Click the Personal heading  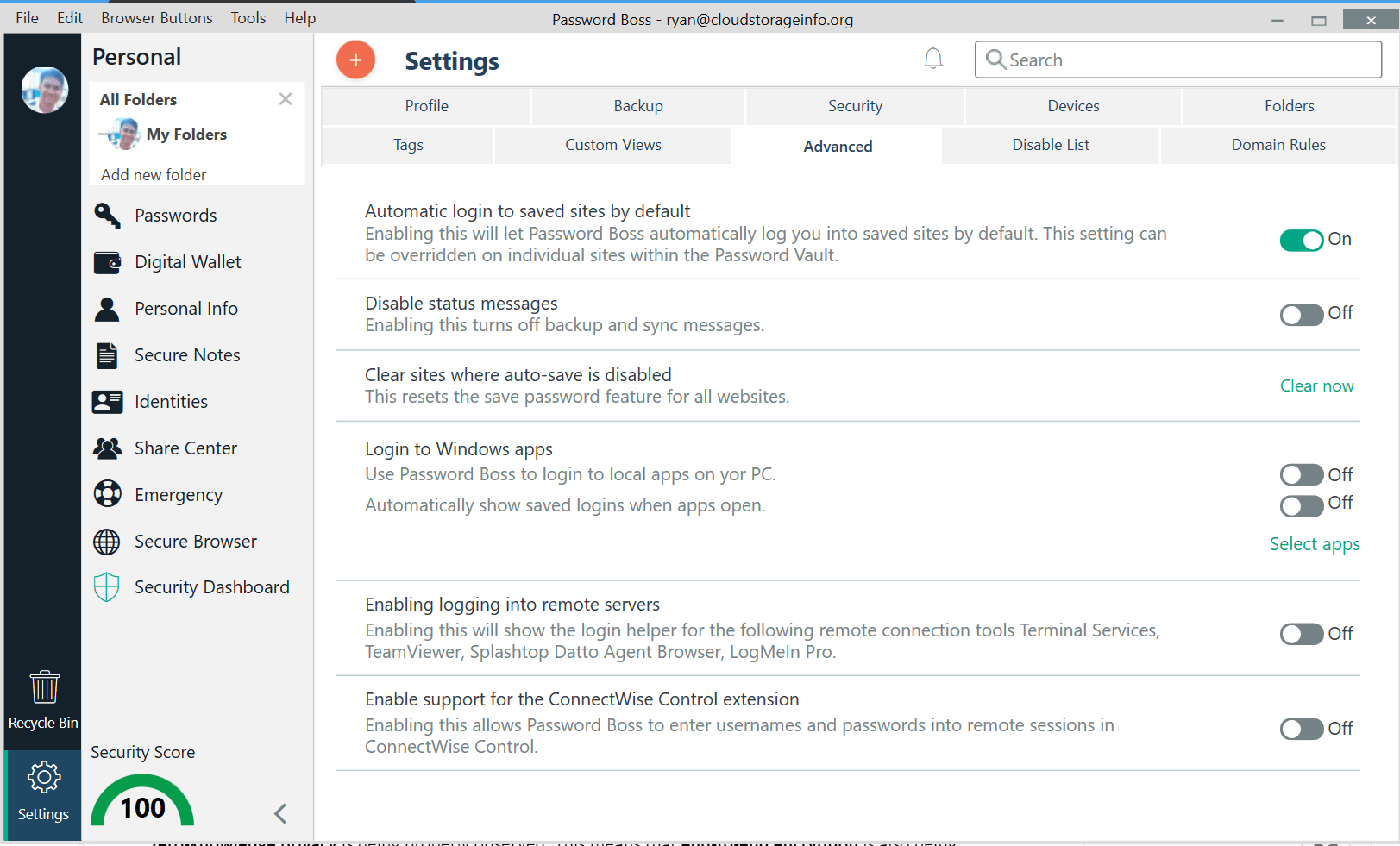point(136,57)
